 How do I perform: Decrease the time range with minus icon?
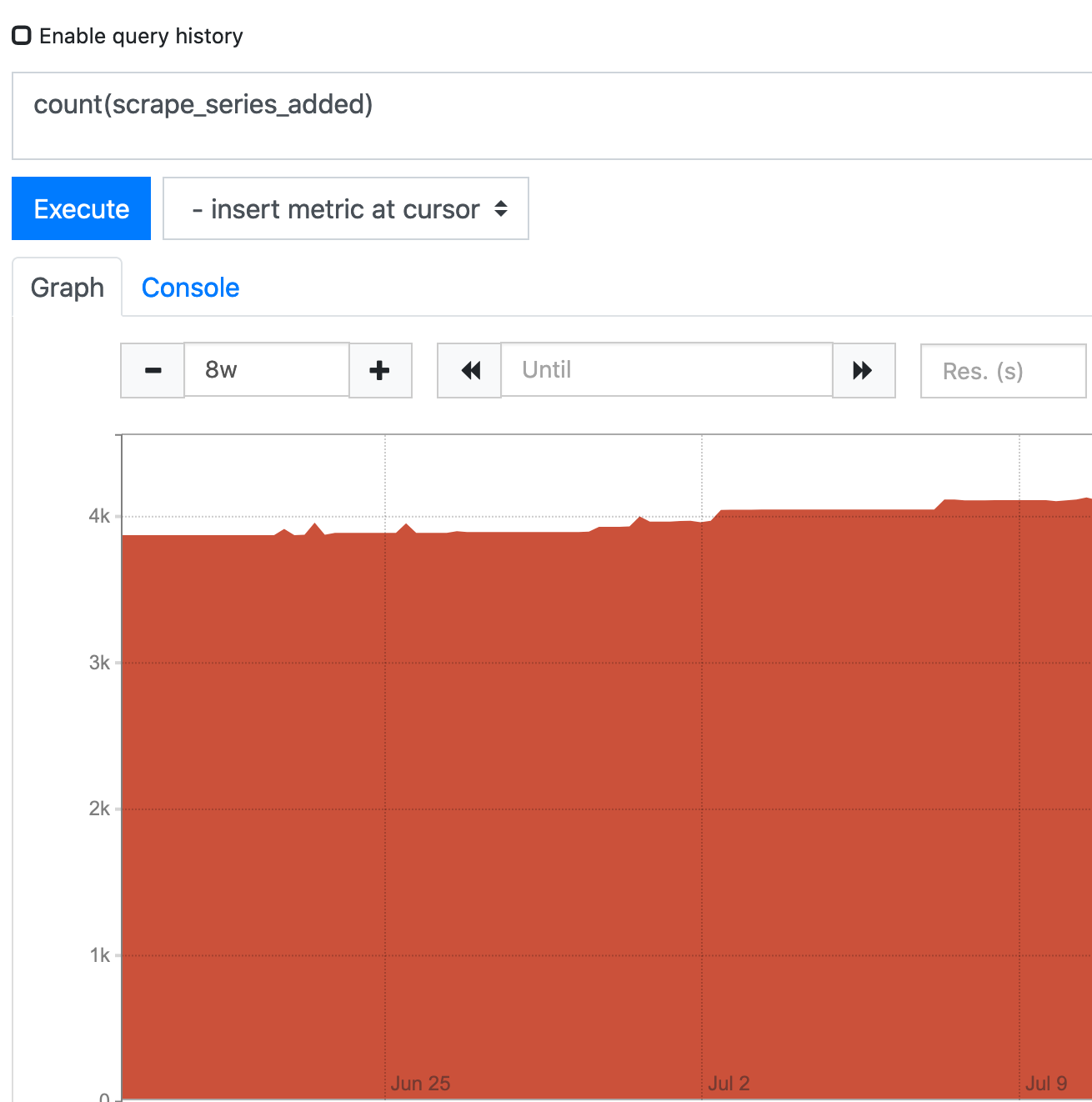click(153, 370)
